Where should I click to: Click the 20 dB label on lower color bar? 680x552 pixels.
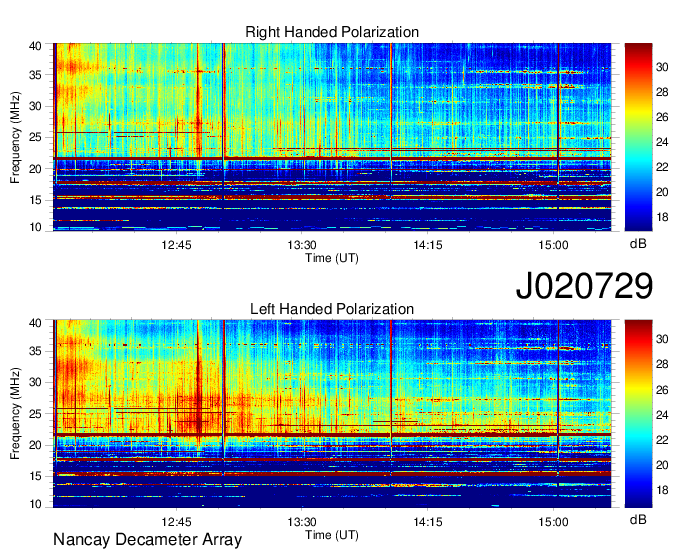pos(662,466)
